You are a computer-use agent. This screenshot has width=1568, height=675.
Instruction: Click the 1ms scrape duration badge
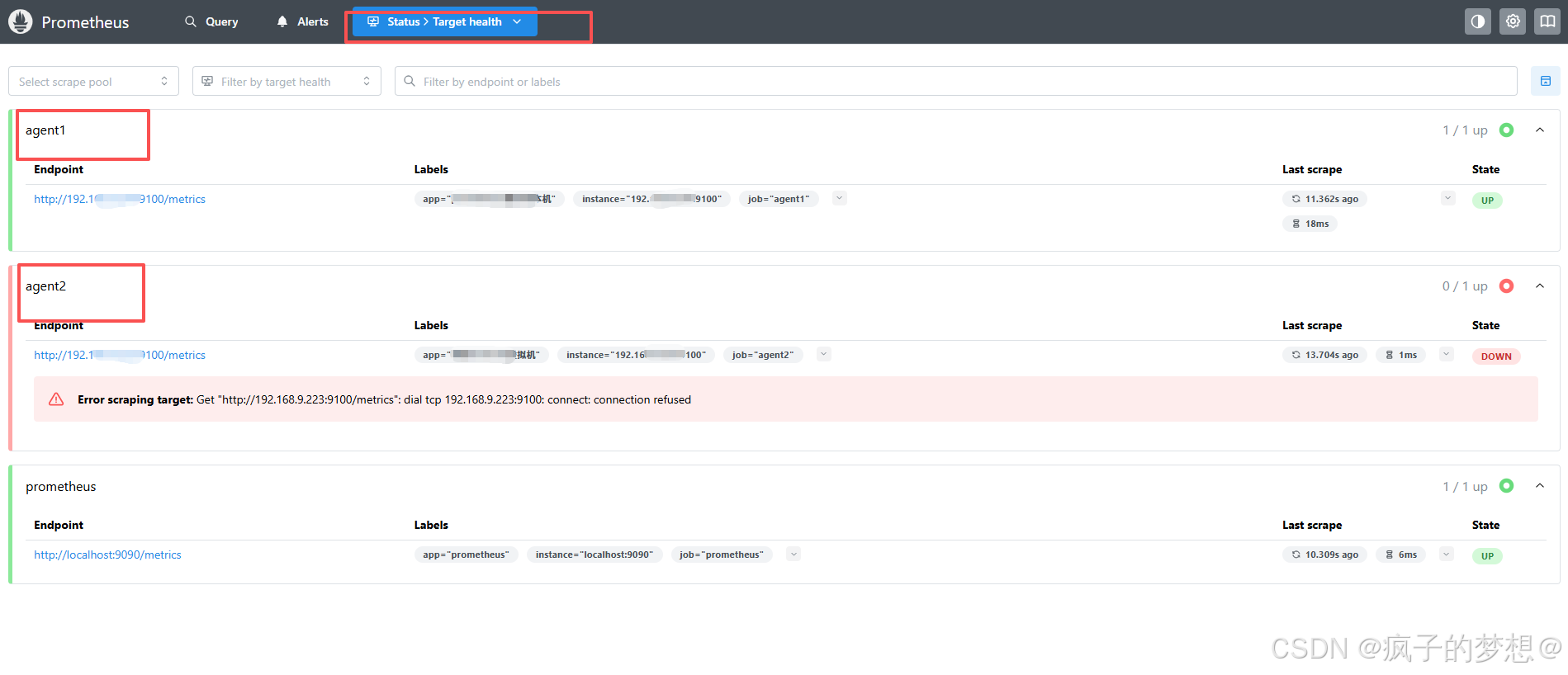(x=1400, y=355)
